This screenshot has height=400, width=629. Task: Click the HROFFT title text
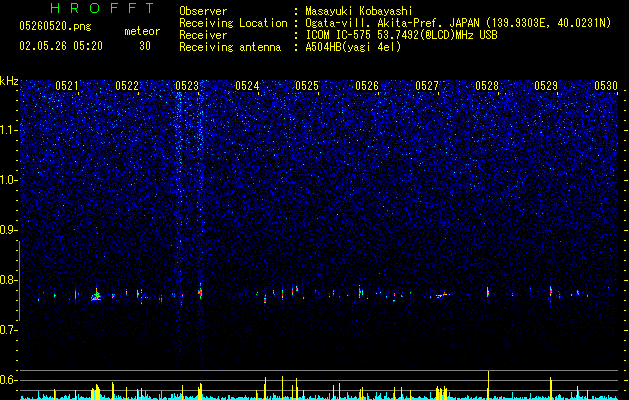[x=103, y=8]
